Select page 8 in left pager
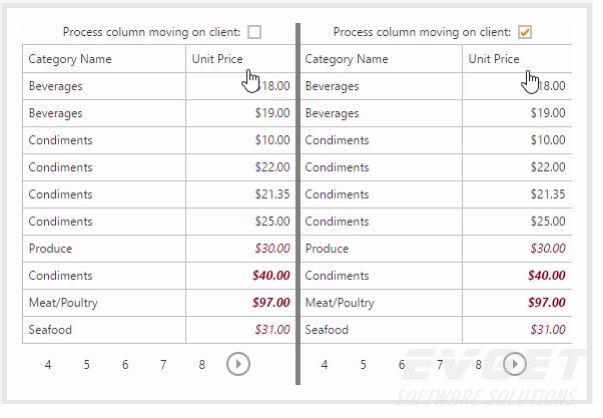Viewport: 603px width, 418px height. pos(201,365)
